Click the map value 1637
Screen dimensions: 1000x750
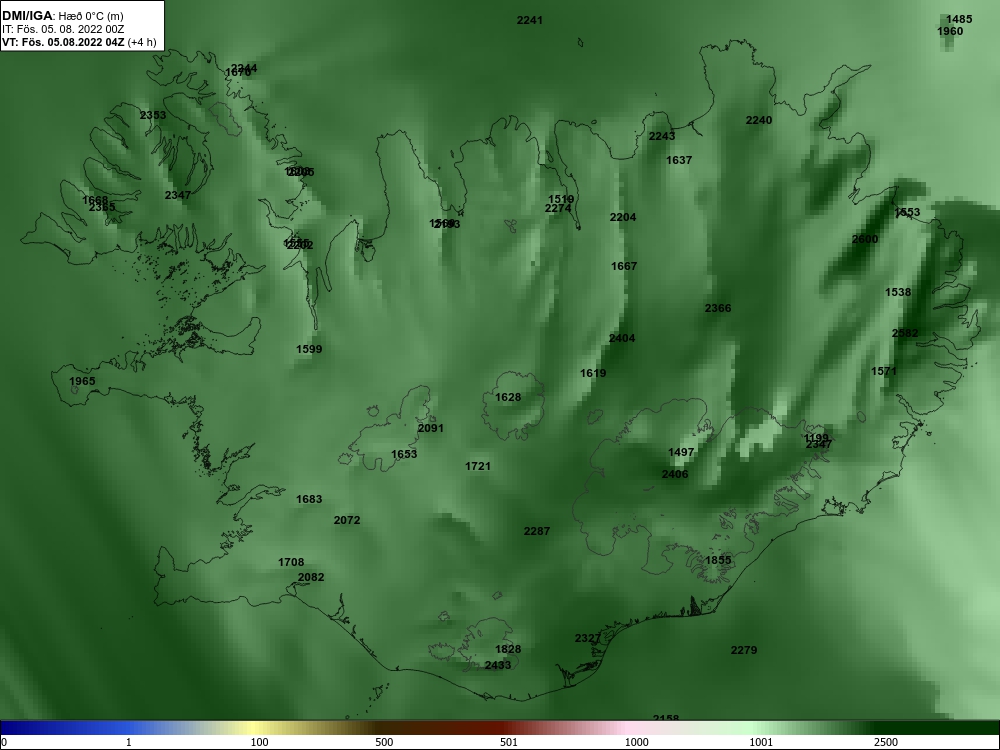pos(679,160)
